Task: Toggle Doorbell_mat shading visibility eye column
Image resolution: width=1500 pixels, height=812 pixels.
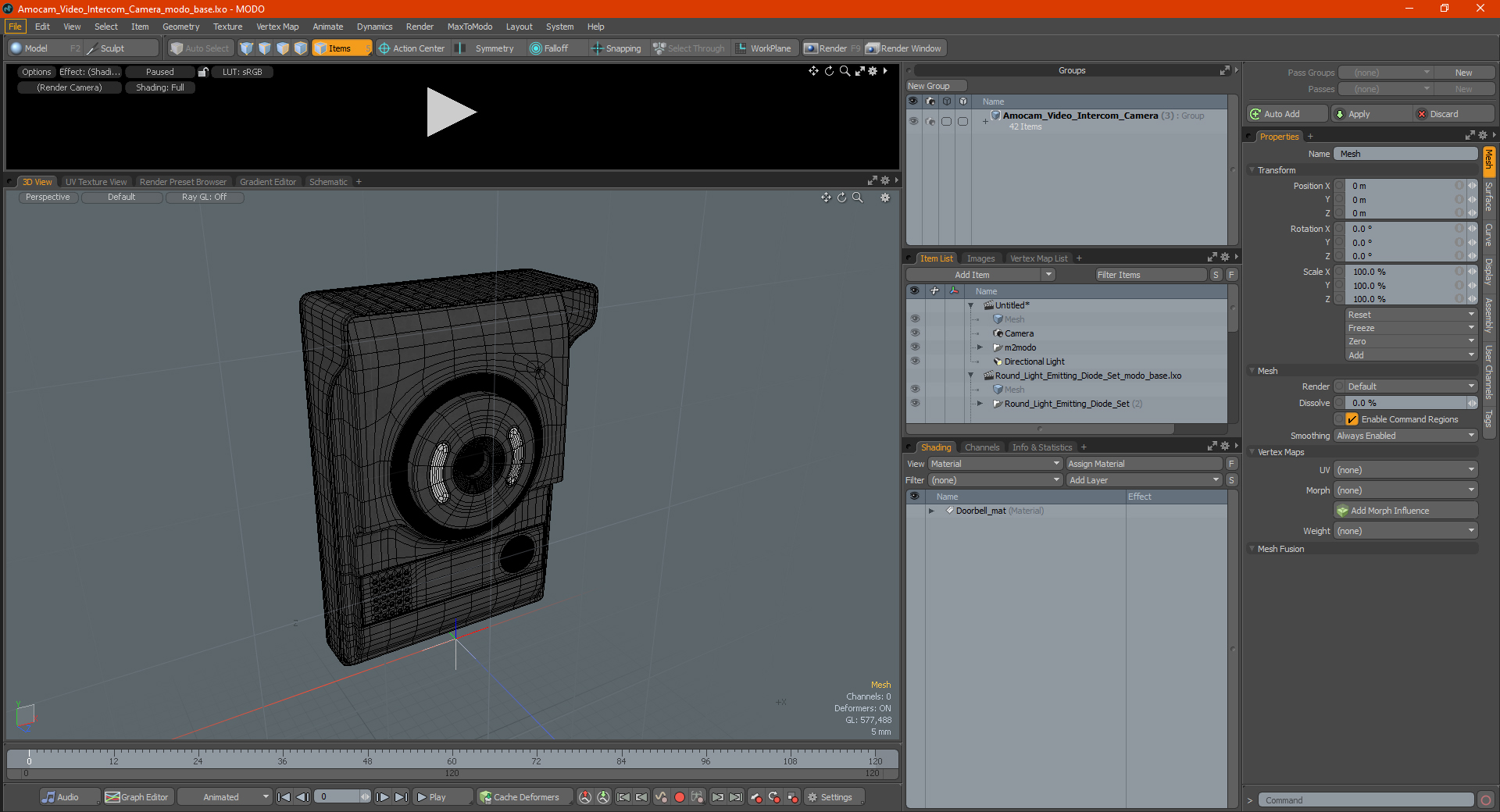Action: [x=915, y=511]
